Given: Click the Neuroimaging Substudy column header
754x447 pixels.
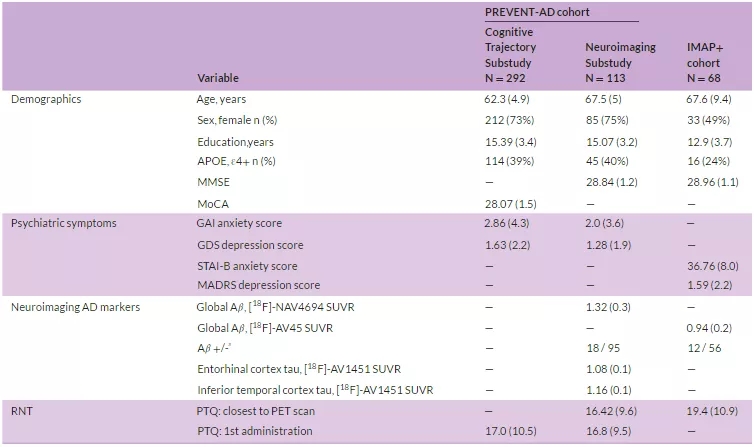Looking at the screenshot, I should pos(620,62).
